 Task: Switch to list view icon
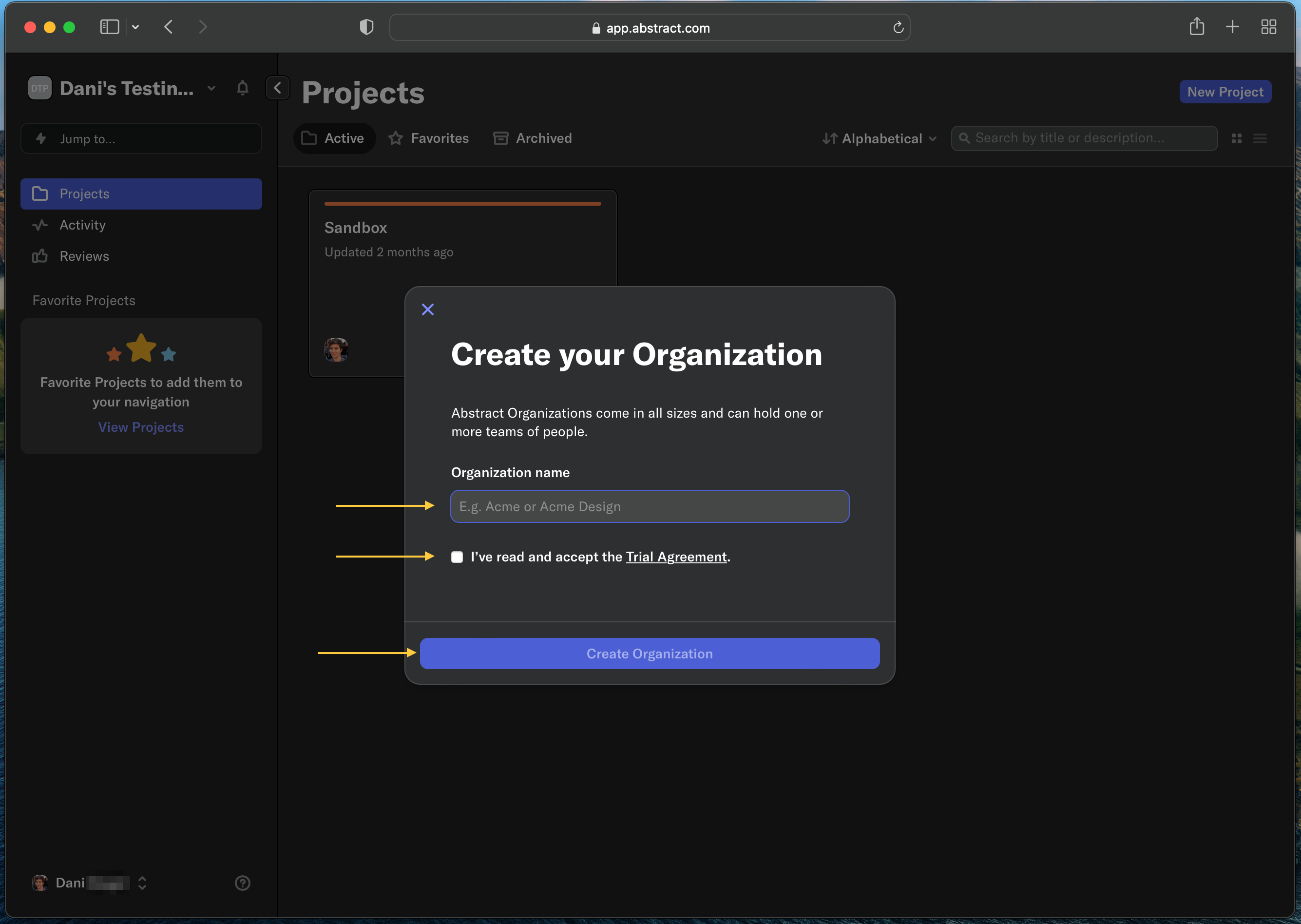tap(1260, 138)
